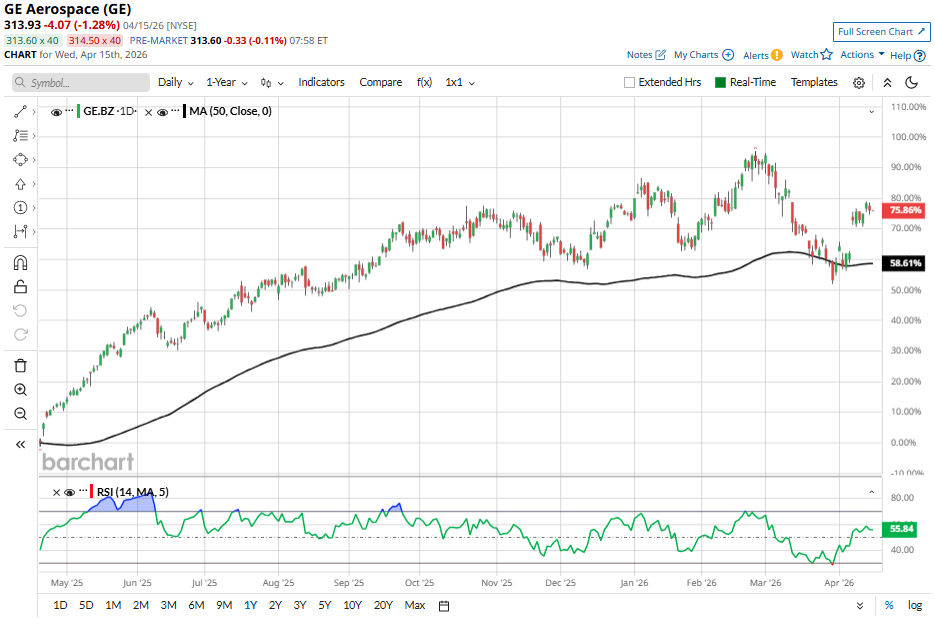The height and width of the screenshot is (624, 935).
Task: Select the trend line drawing tool
Action: [20, 112]
